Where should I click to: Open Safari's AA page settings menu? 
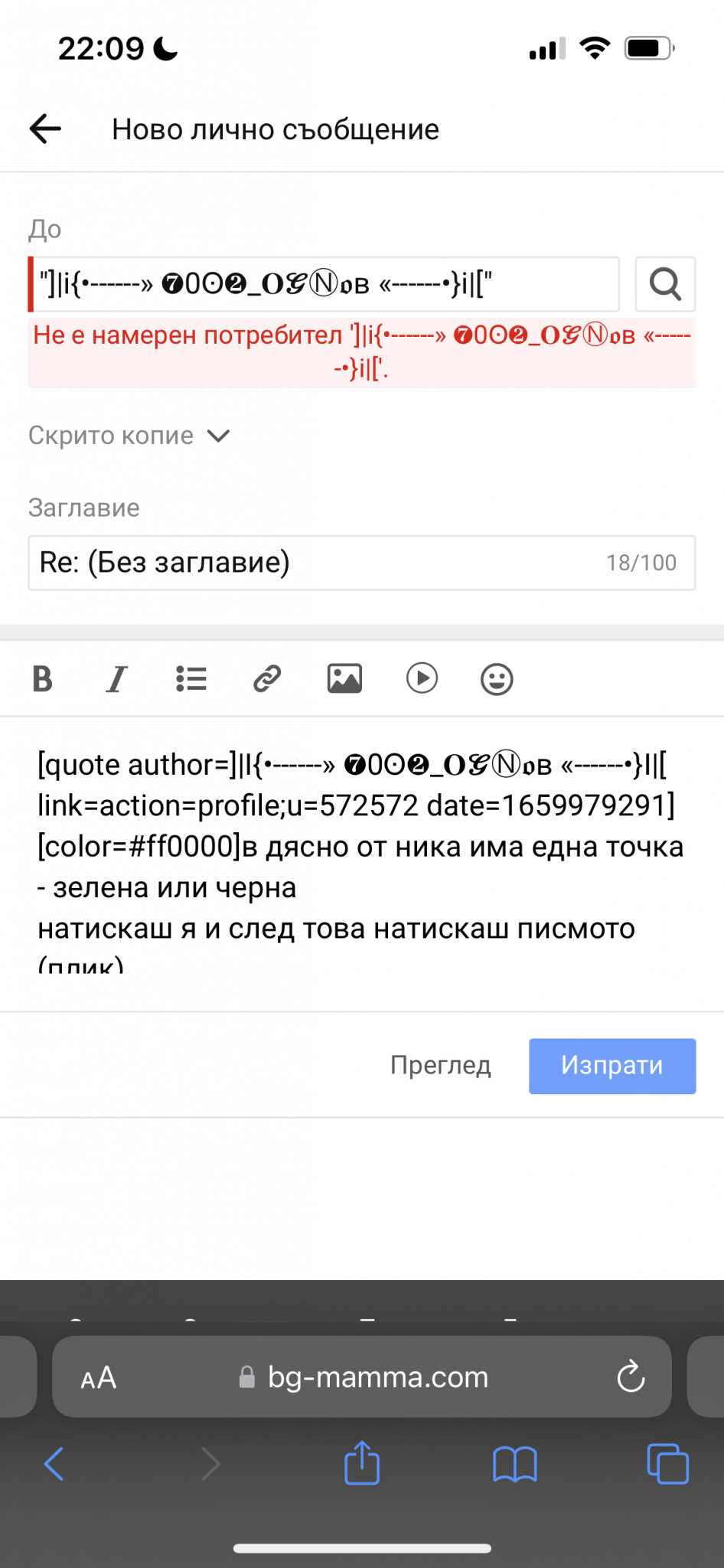(99, 1378)
